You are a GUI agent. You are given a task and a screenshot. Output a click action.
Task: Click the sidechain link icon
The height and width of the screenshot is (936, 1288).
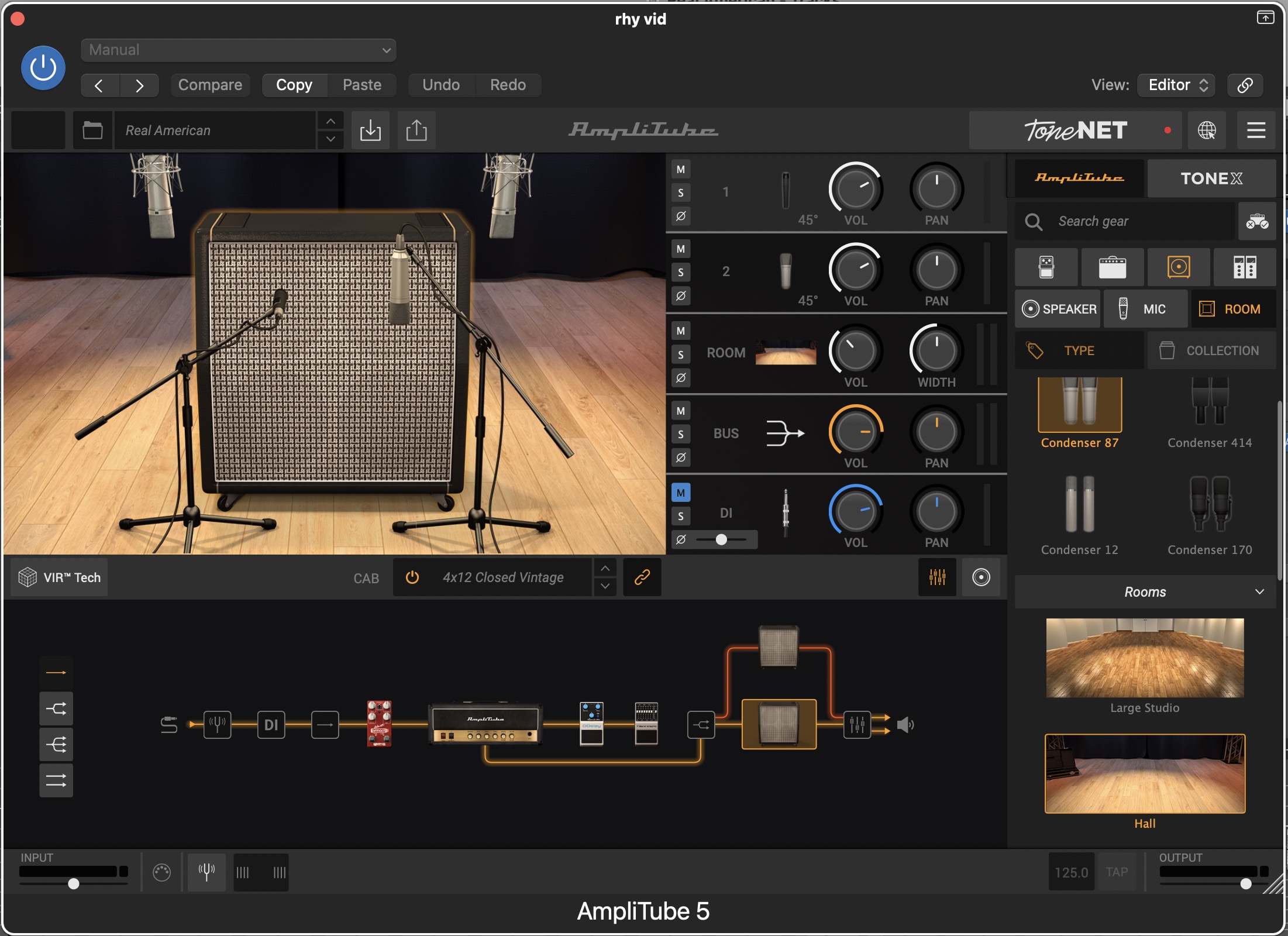pyautogui.click(x=1245, y=85)
